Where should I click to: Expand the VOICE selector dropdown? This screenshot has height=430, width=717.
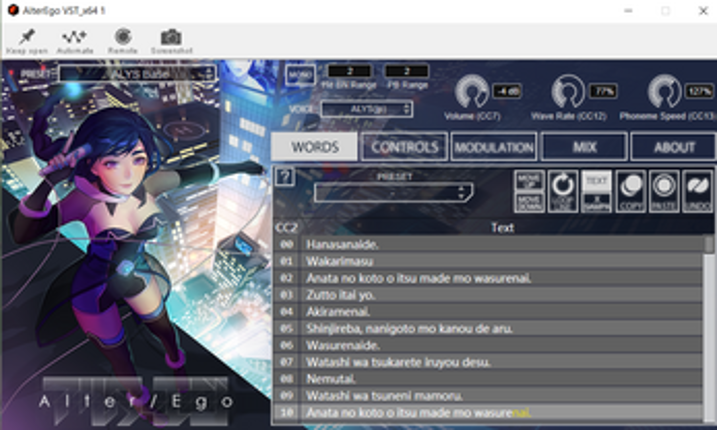[x=366, y=108]
